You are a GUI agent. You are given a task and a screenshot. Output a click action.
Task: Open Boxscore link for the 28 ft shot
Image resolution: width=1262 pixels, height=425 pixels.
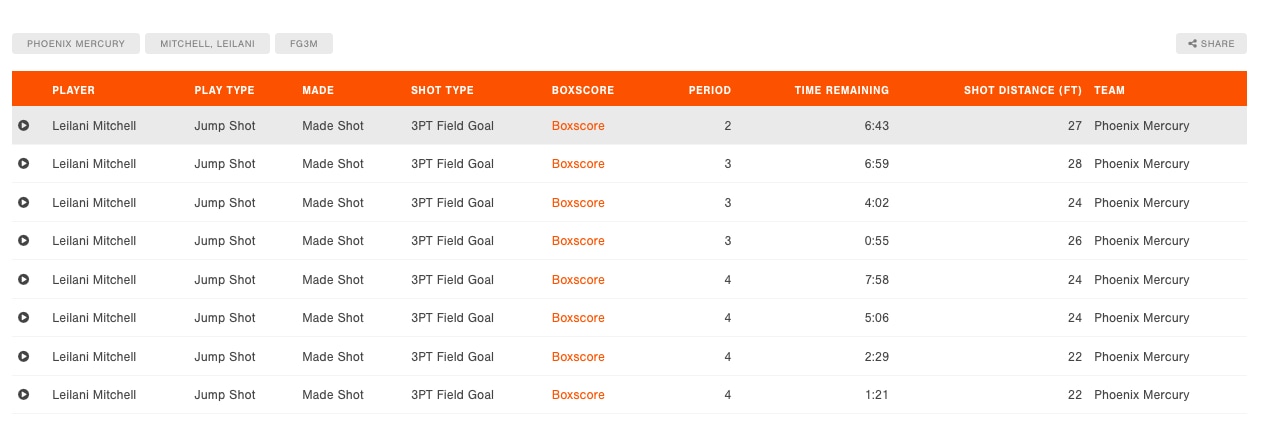(x=578, y=164)
